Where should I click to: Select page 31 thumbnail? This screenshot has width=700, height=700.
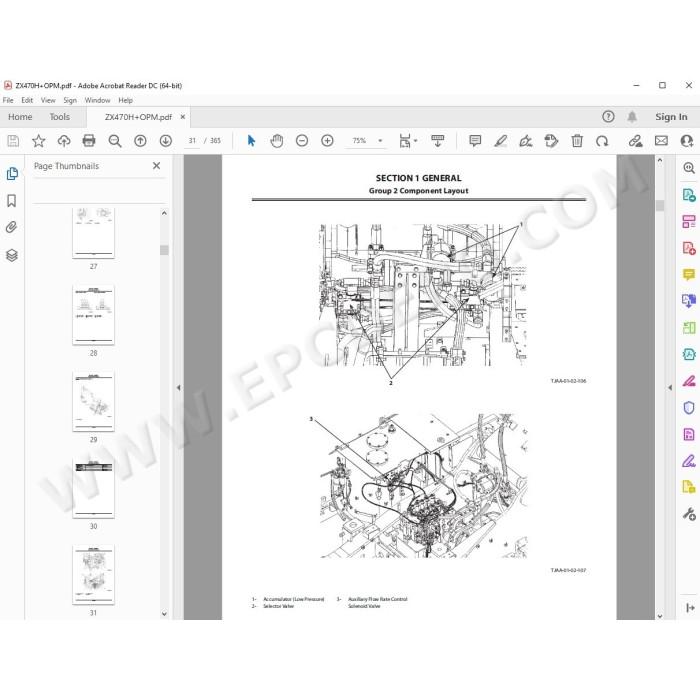(x=93, y=575)
